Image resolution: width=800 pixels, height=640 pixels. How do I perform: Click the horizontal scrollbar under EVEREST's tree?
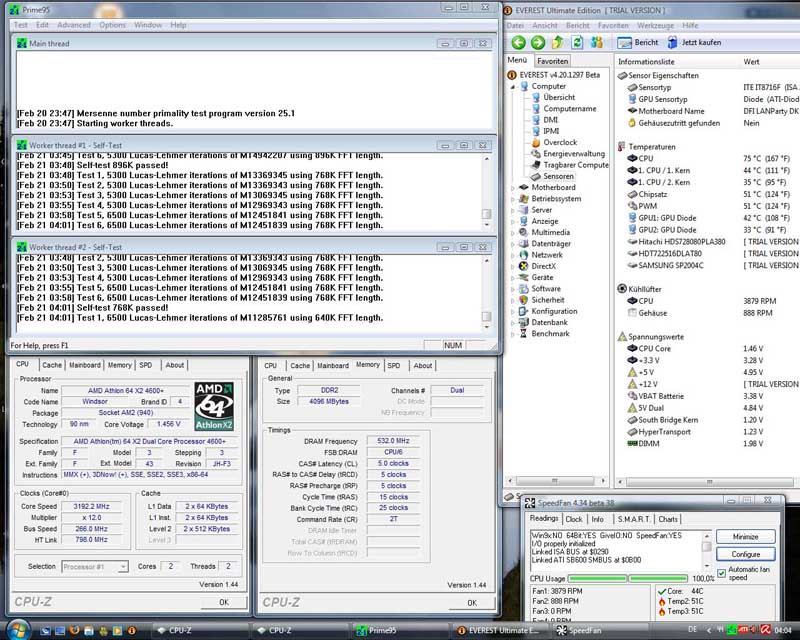pyautogui.click(x=557, y=481)
